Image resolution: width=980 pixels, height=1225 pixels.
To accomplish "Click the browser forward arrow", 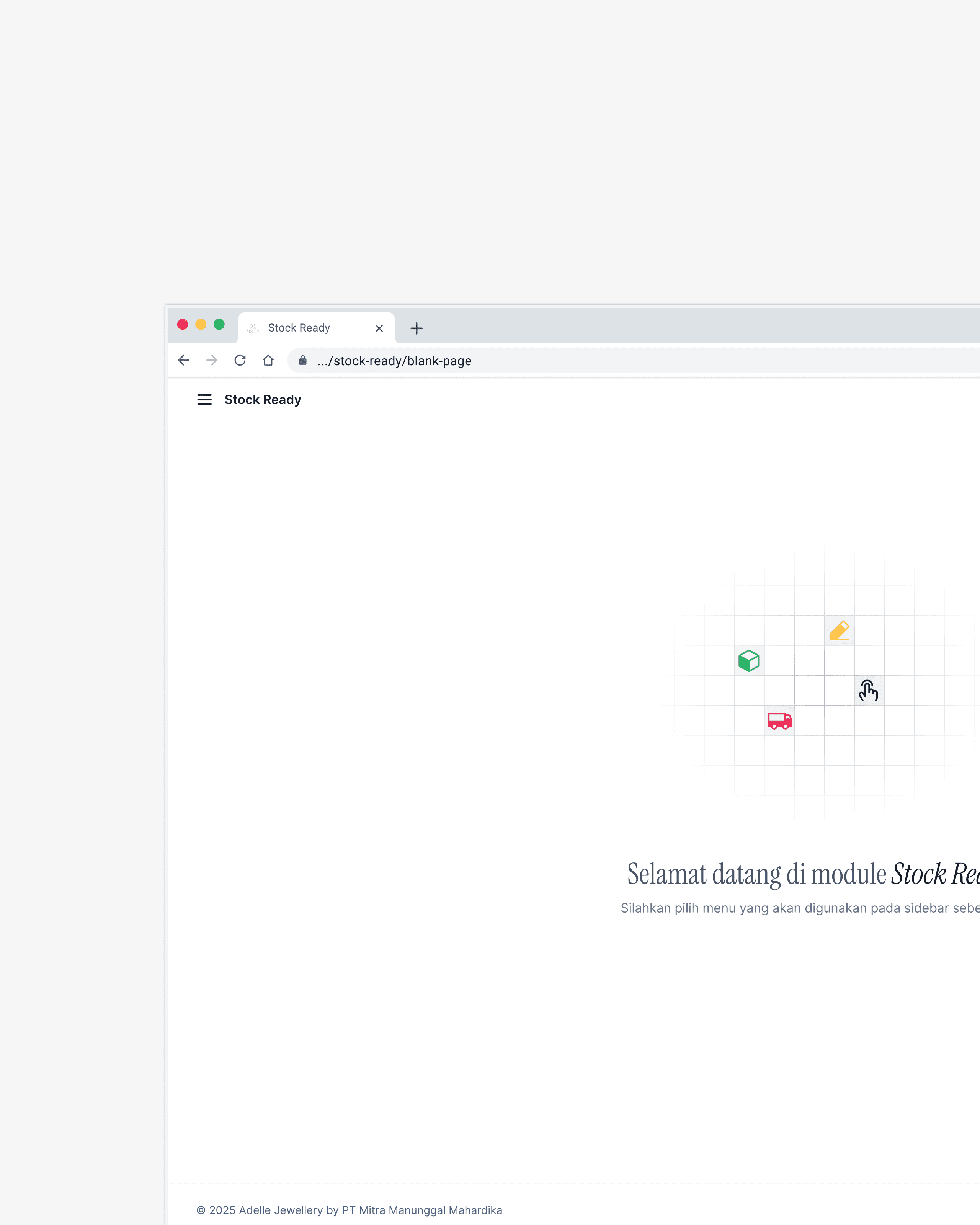I will [212, 360].
